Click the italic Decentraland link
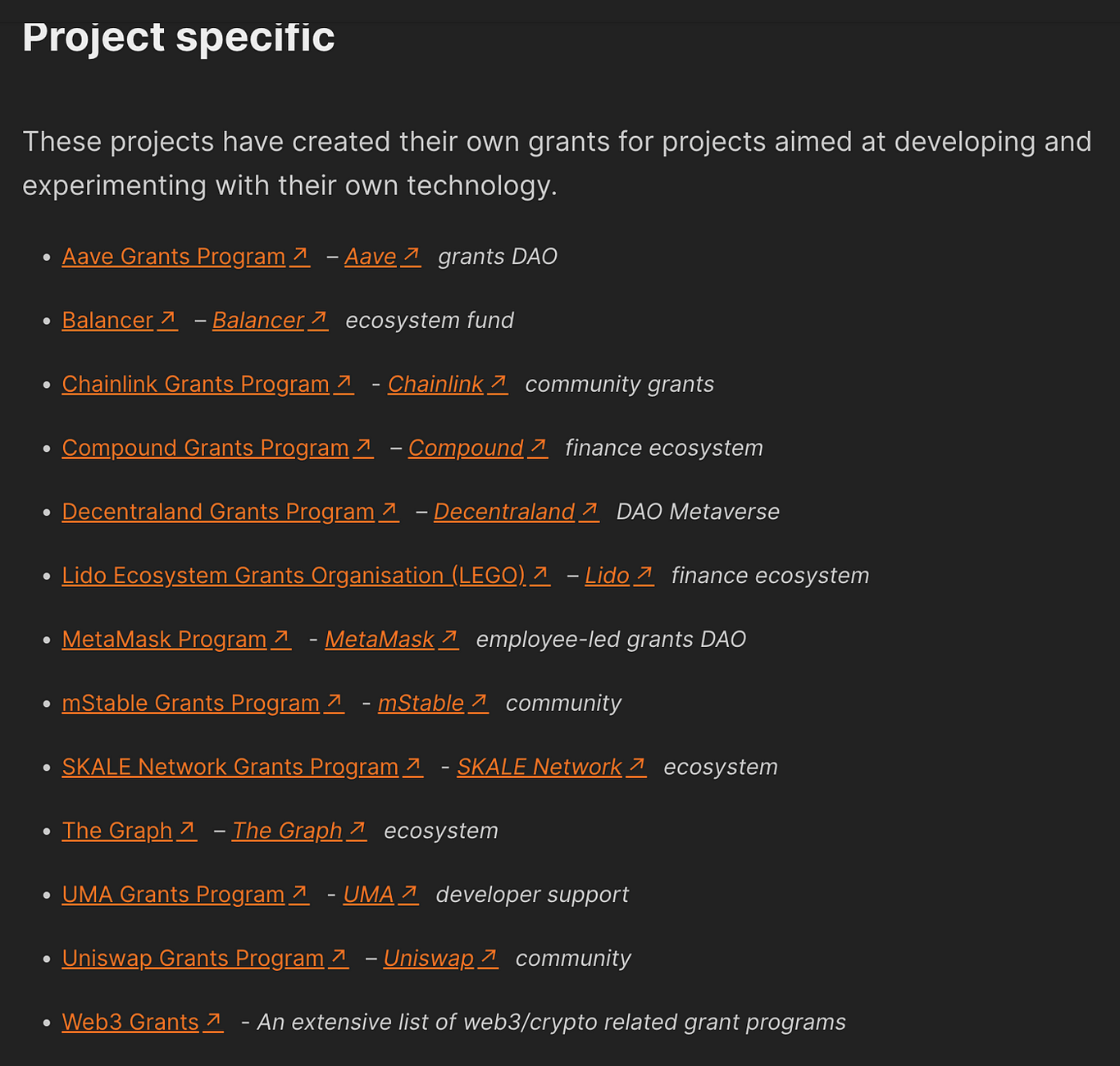The width and height of the screenshot is (1120, 1066). pyautogui.click(x=516, y=512)
